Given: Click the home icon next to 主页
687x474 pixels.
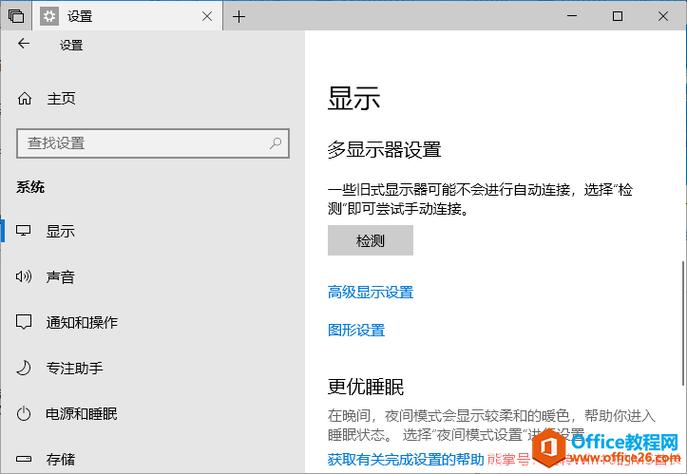Looking at the screenshot, I should pos(25,98).
